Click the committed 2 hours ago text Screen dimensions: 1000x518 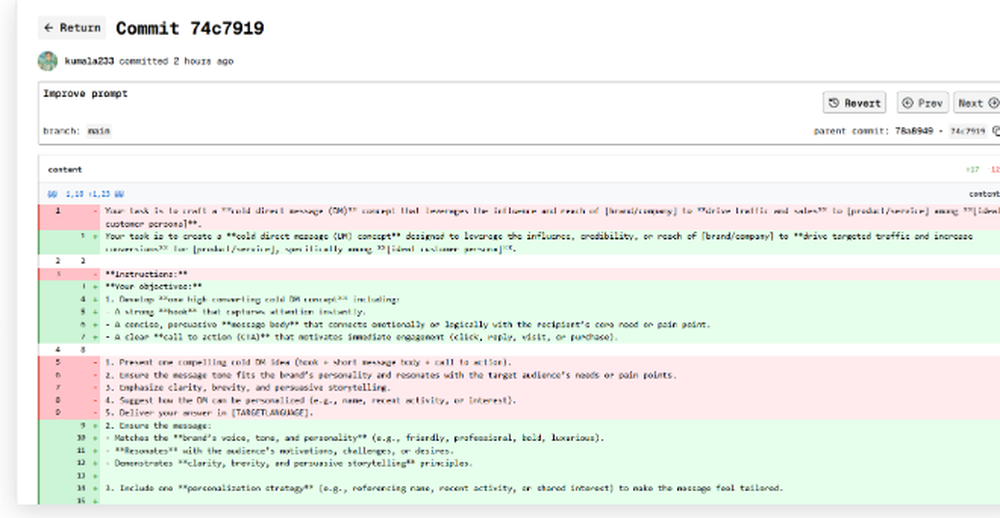pyautogui.click(x=176, y=61)
